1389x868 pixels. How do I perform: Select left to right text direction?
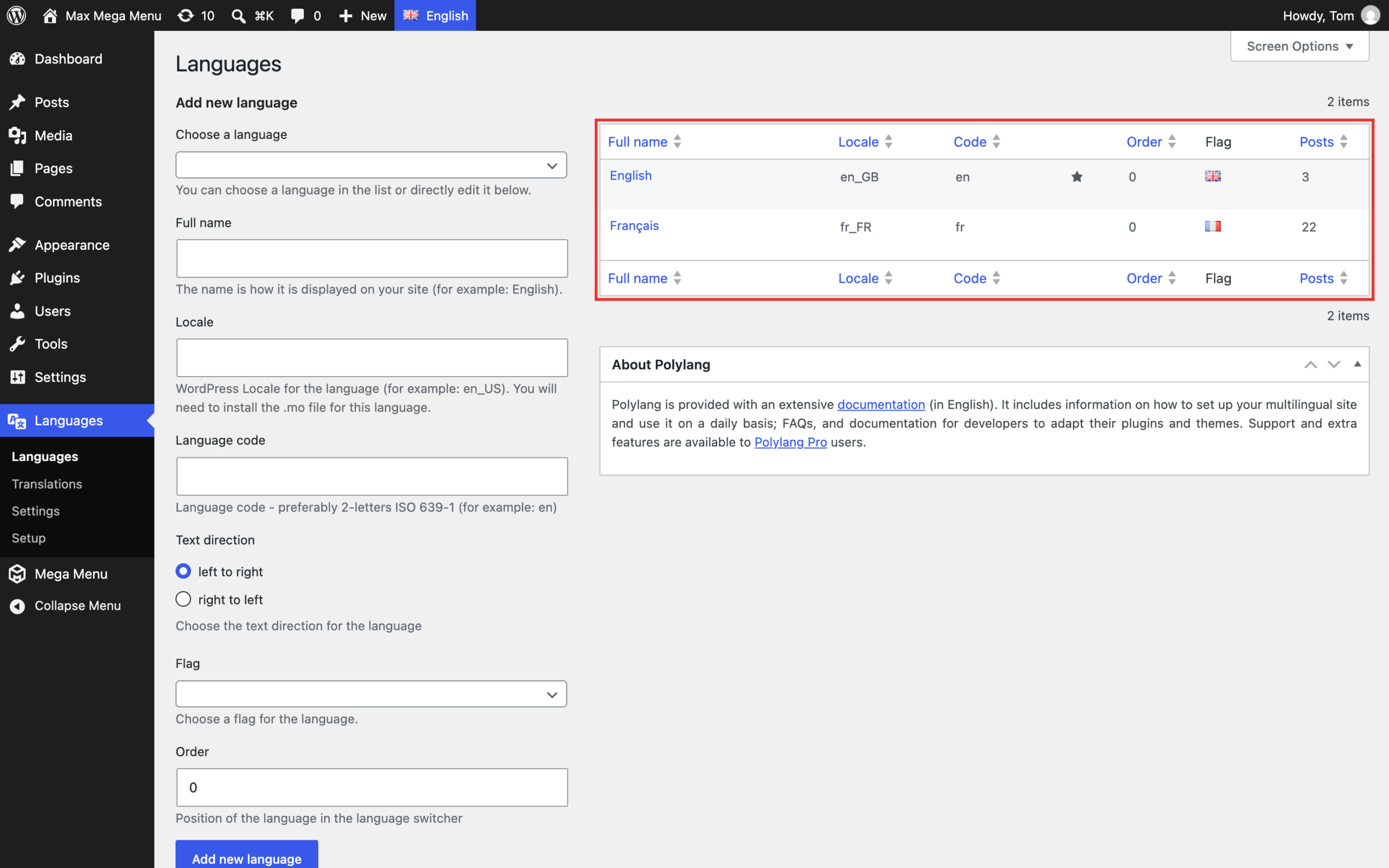(x=183, y=571)
